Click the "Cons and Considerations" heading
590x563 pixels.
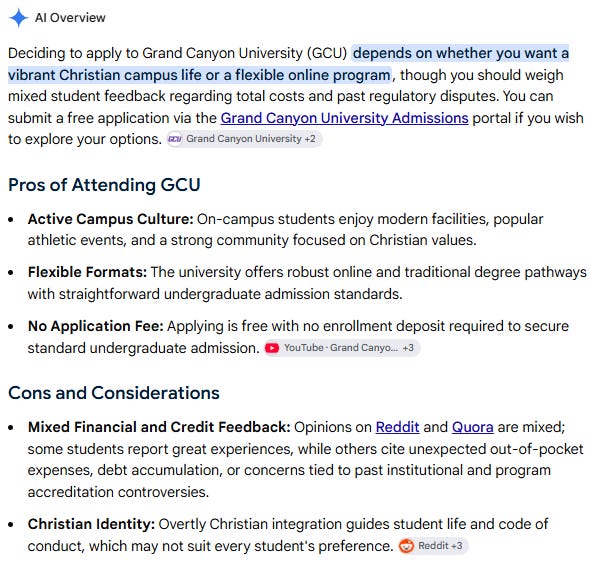point(114,393)
